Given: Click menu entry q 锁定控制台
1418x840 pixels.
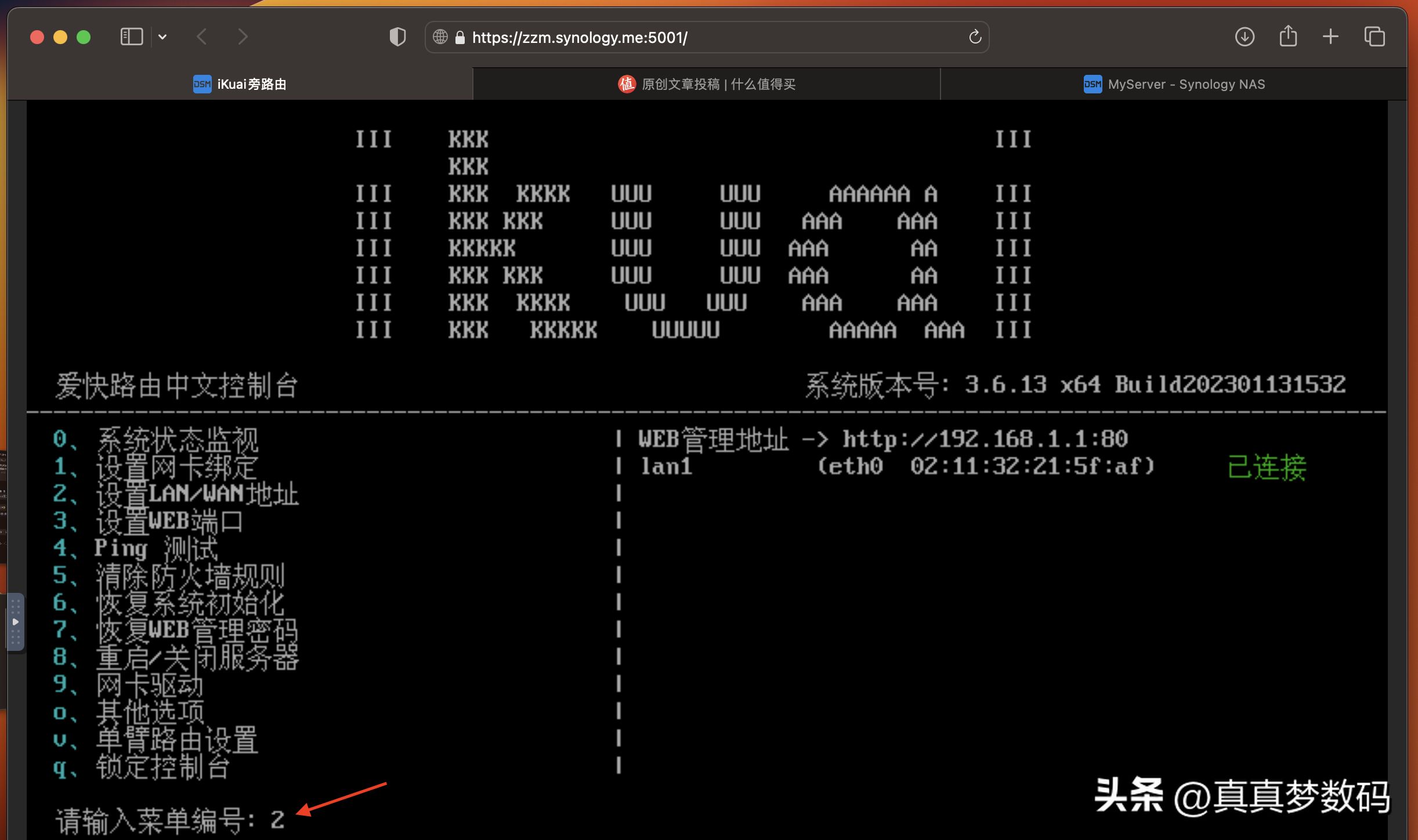Looking at the screenshot, I should [142, 767].
